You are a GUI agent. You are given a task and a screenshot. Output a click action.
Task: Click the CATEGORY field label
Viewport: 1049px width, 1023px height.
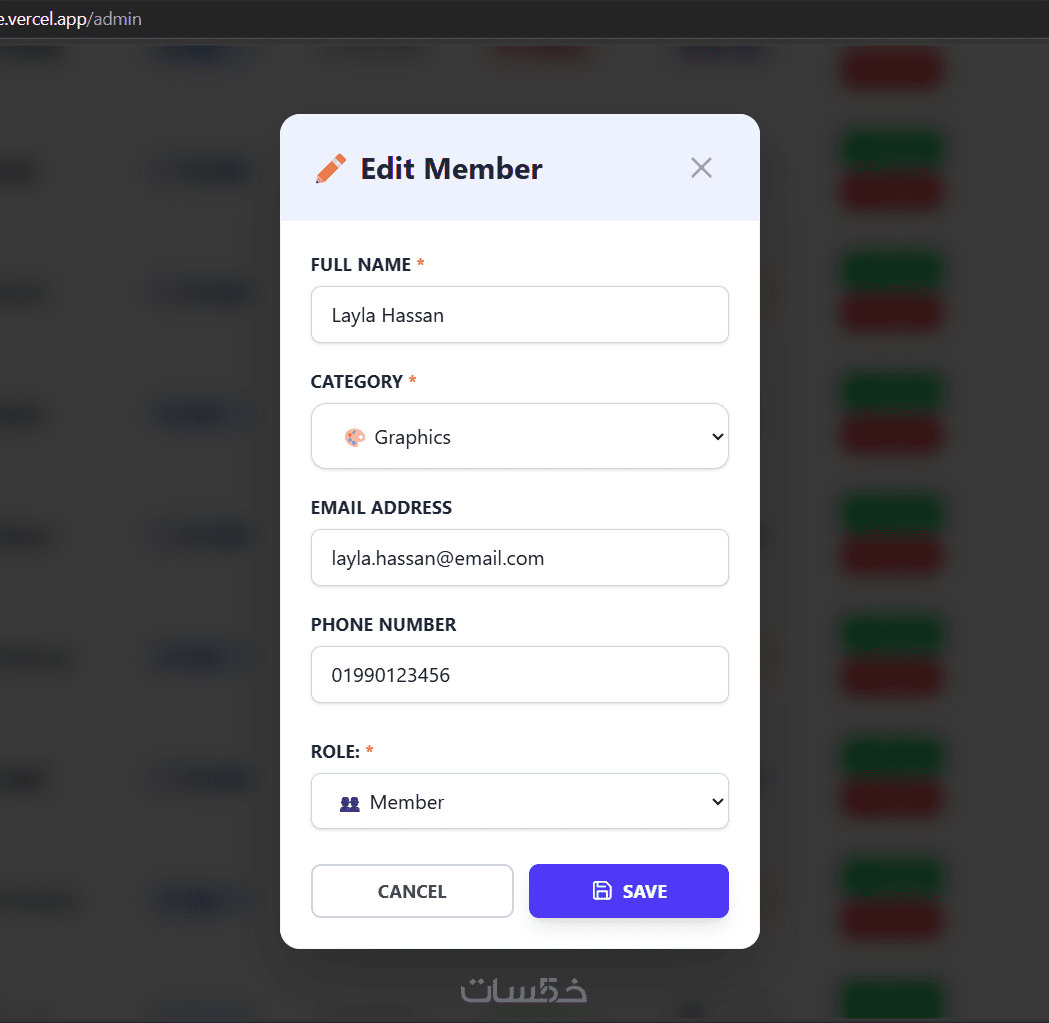pyautogui.click(x=357, y=382)
